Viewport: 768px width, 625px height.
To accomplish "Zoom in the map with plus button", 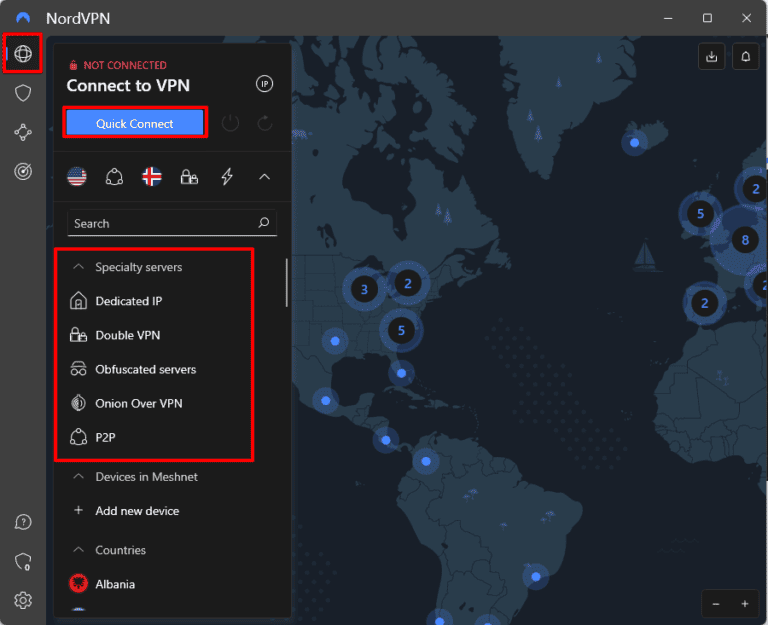I will 744,604.
